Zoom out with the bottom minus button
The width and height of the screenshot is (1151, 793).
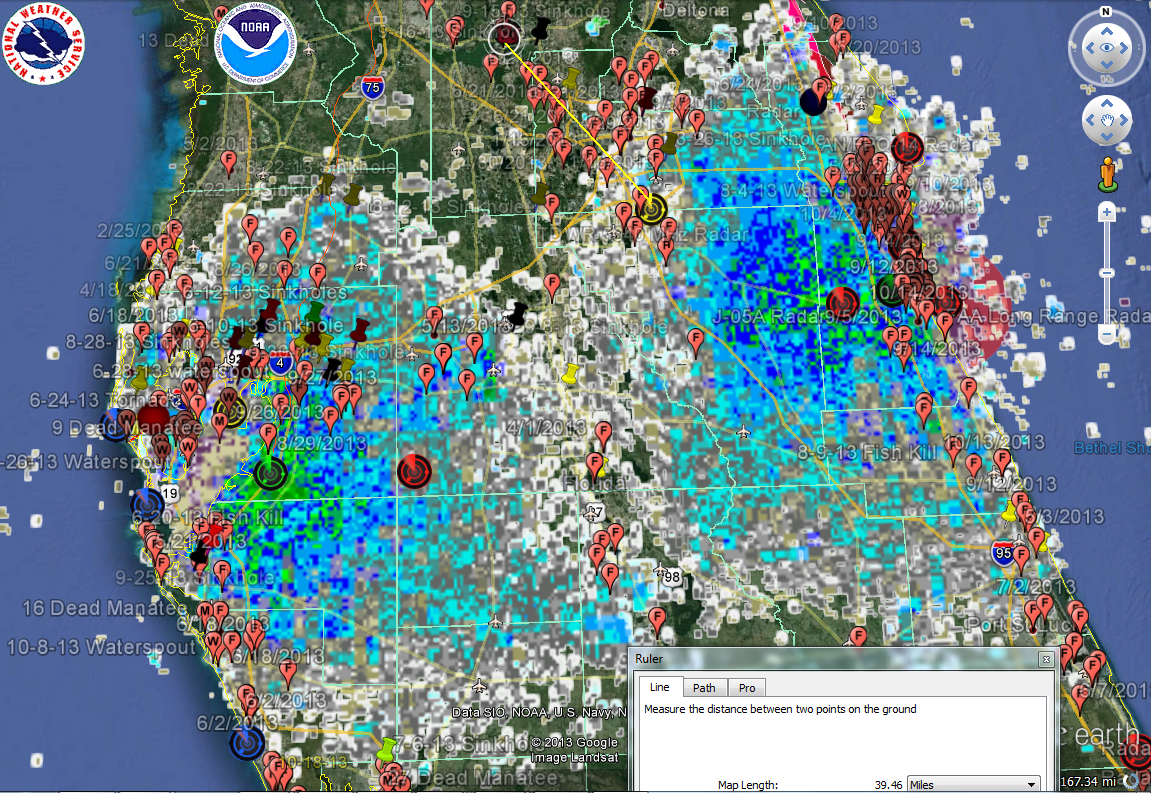point(1107,335)
